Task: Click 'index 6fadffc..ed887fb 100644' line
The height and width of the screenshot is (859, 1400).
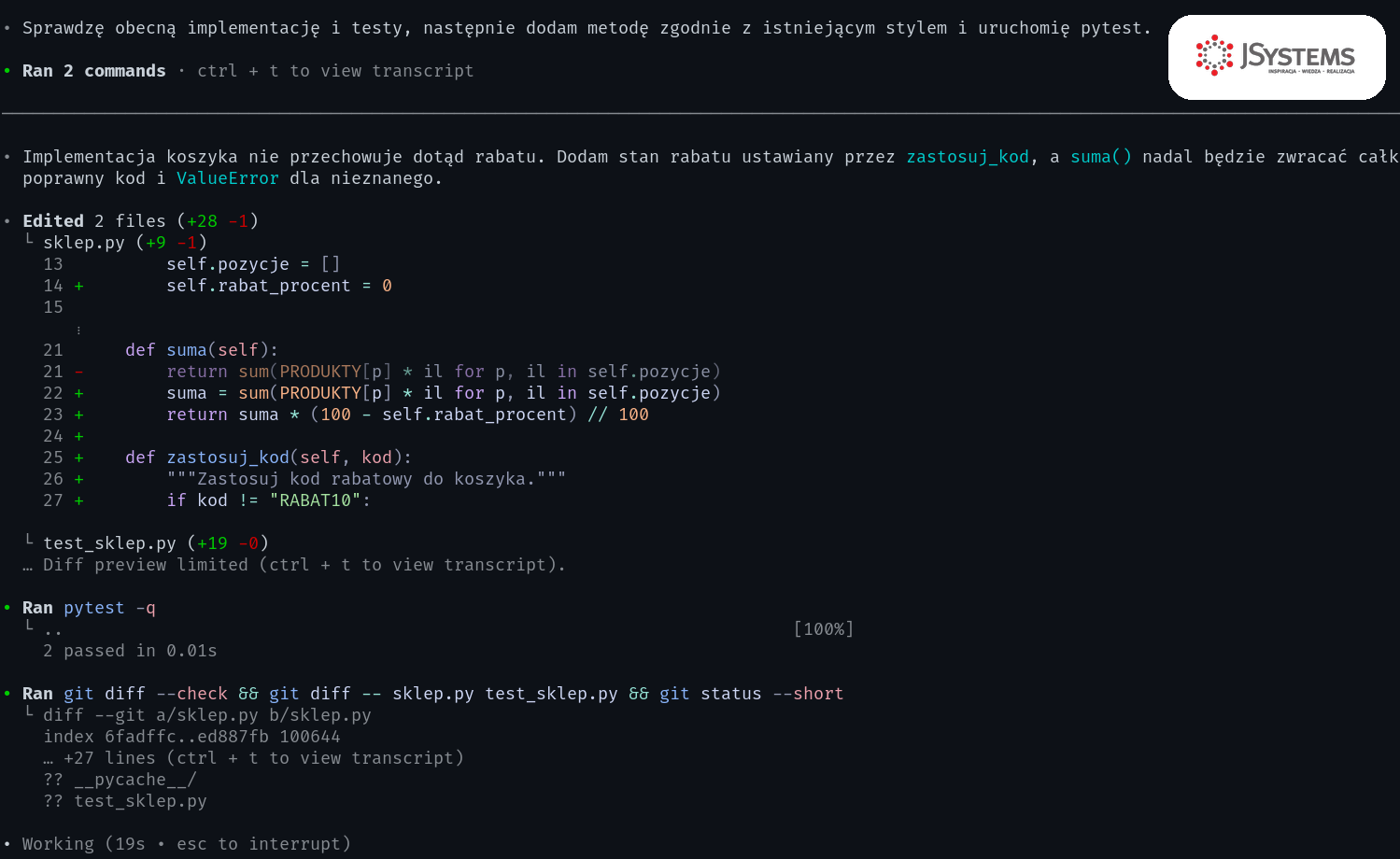Action: 191,737
